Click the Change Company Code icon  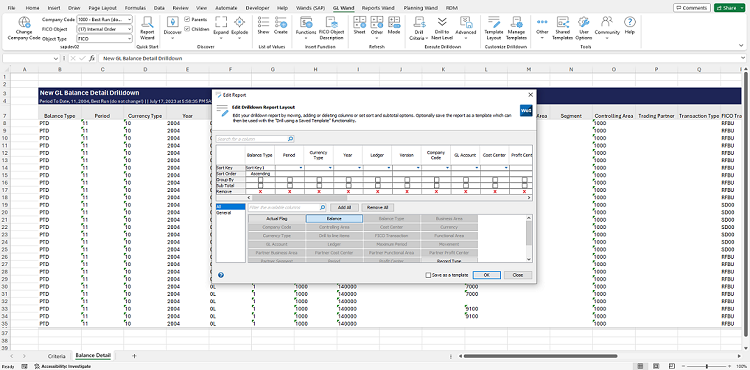click(24, 28)
